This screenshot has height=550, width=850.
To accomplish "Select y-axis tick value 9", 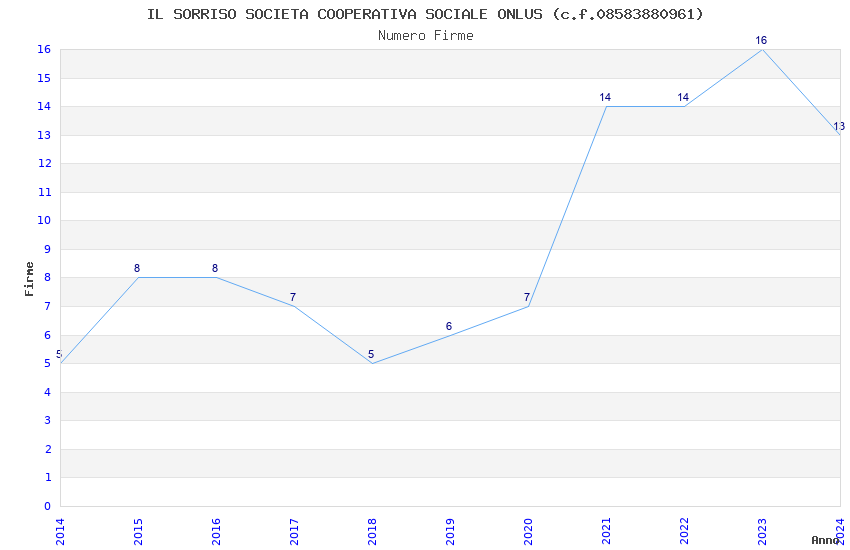I will [x=48, y=249].
